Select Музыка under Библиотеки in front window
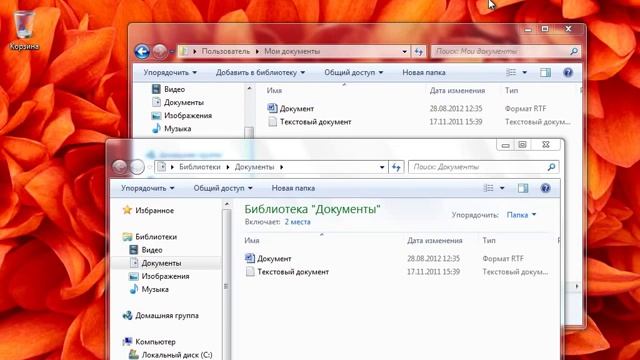Viewport: 640px width, 360px height. pos(149,289)
